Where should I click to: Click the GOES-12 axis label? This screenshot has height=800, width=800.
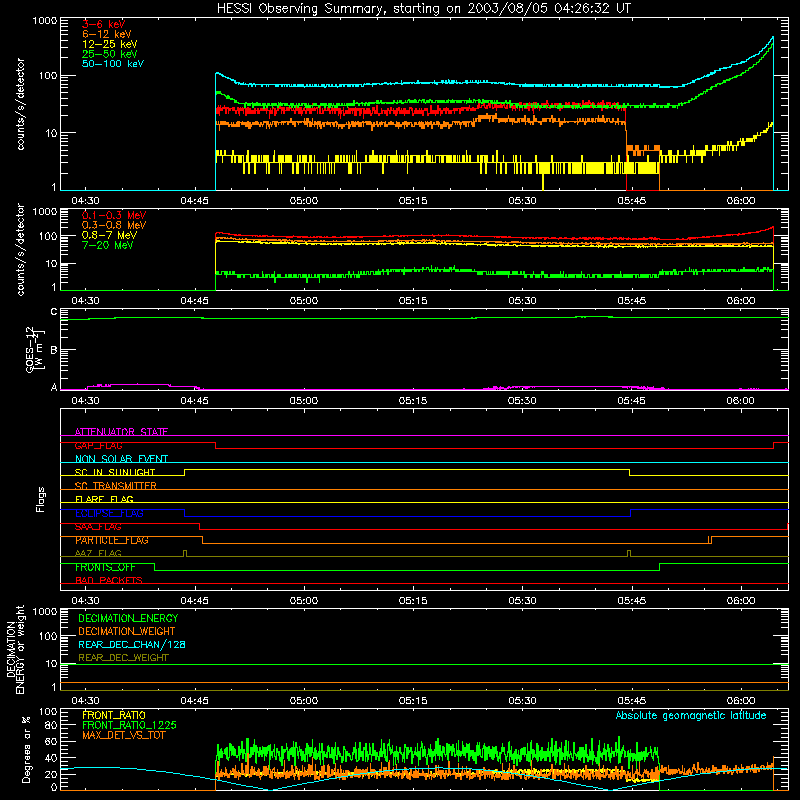[x=35, y=349]
